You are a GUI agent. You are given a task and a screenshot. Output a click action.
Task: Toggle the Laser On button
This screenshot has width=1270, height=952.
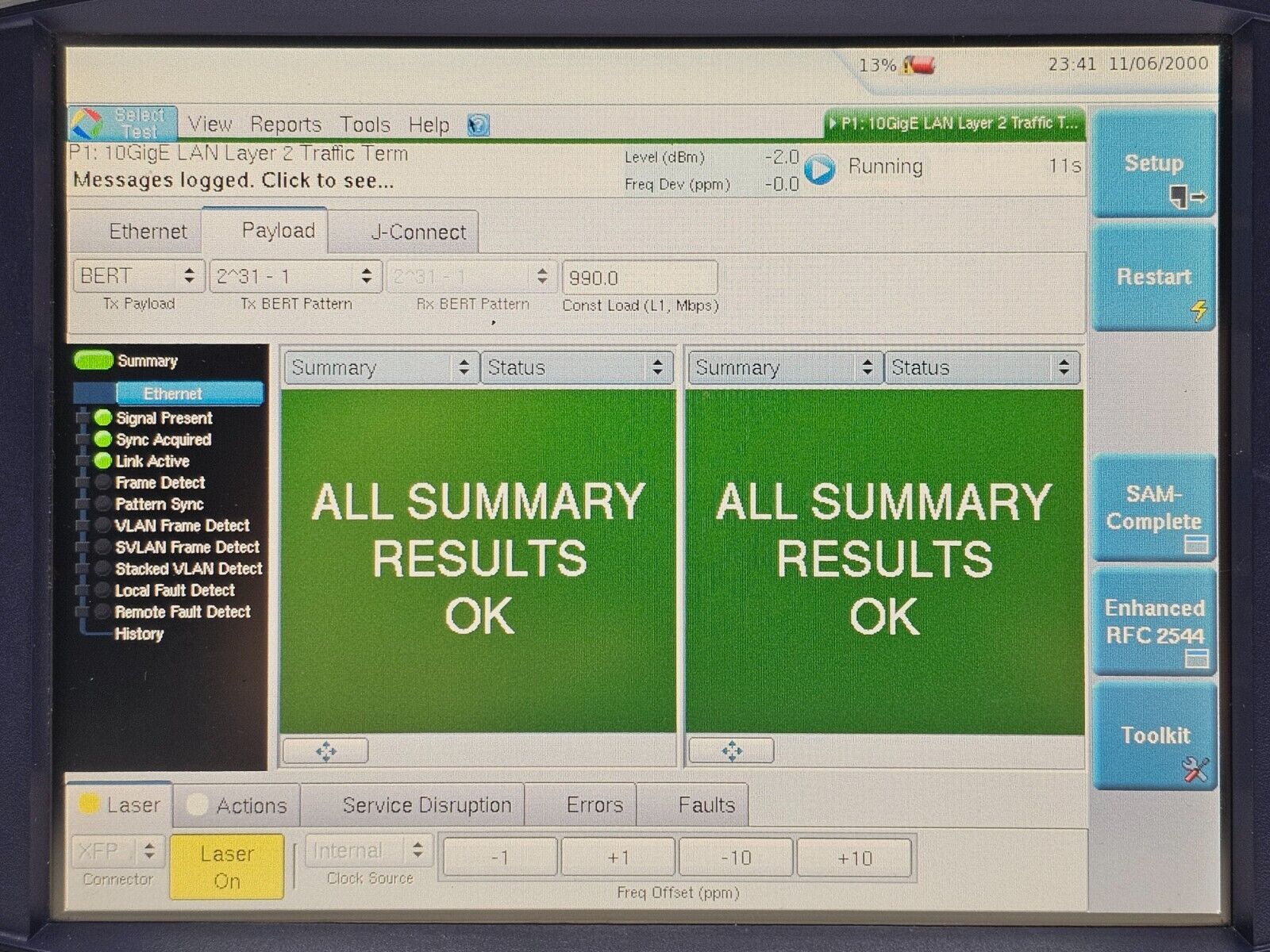227,866
